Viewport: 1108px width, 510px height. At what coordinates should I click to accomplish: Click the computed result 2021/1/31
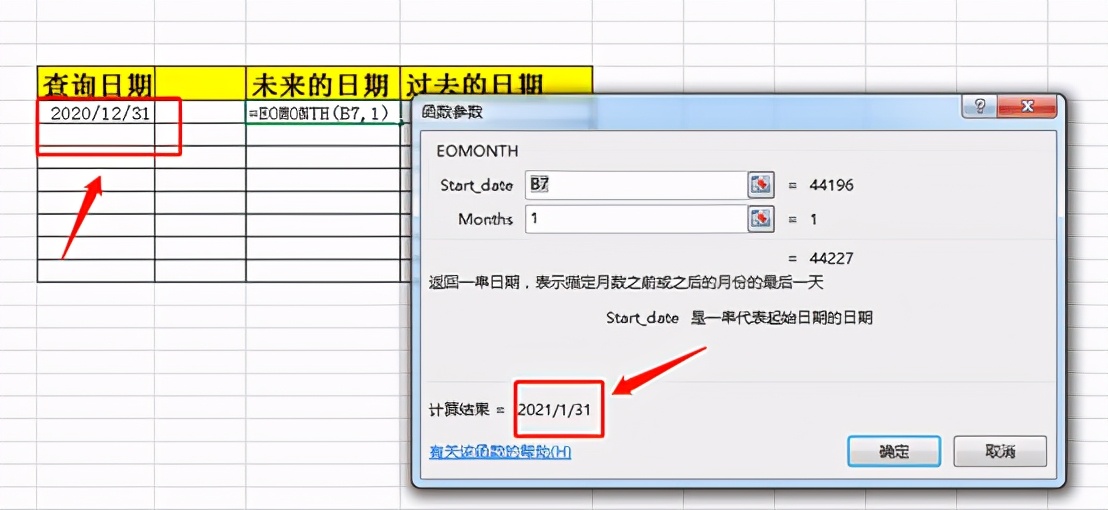click(x=556, y=409)
